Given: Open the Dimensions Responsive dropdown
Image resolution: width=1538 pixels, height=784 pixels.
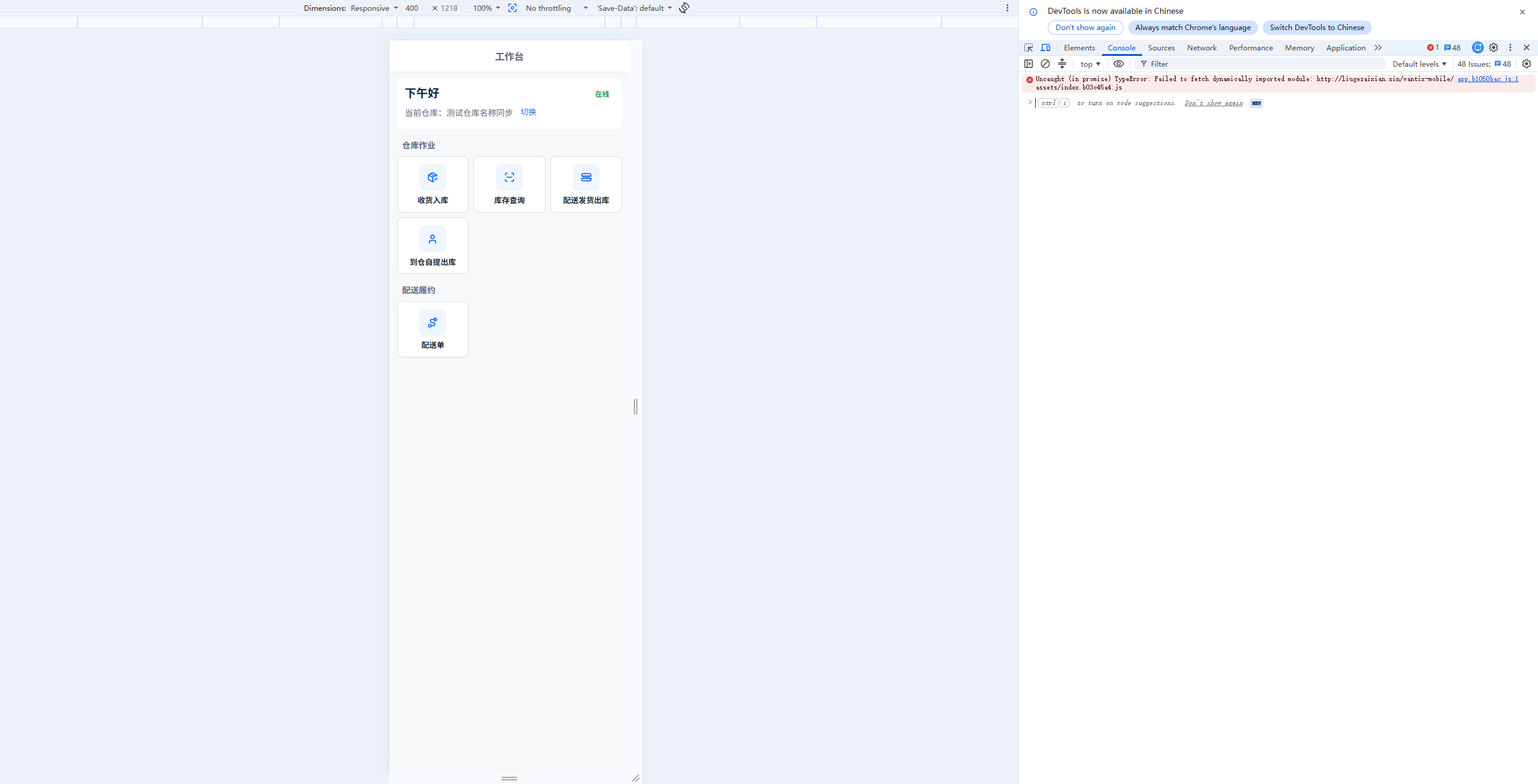Looking at the screenshot, I should coord(374,8).
